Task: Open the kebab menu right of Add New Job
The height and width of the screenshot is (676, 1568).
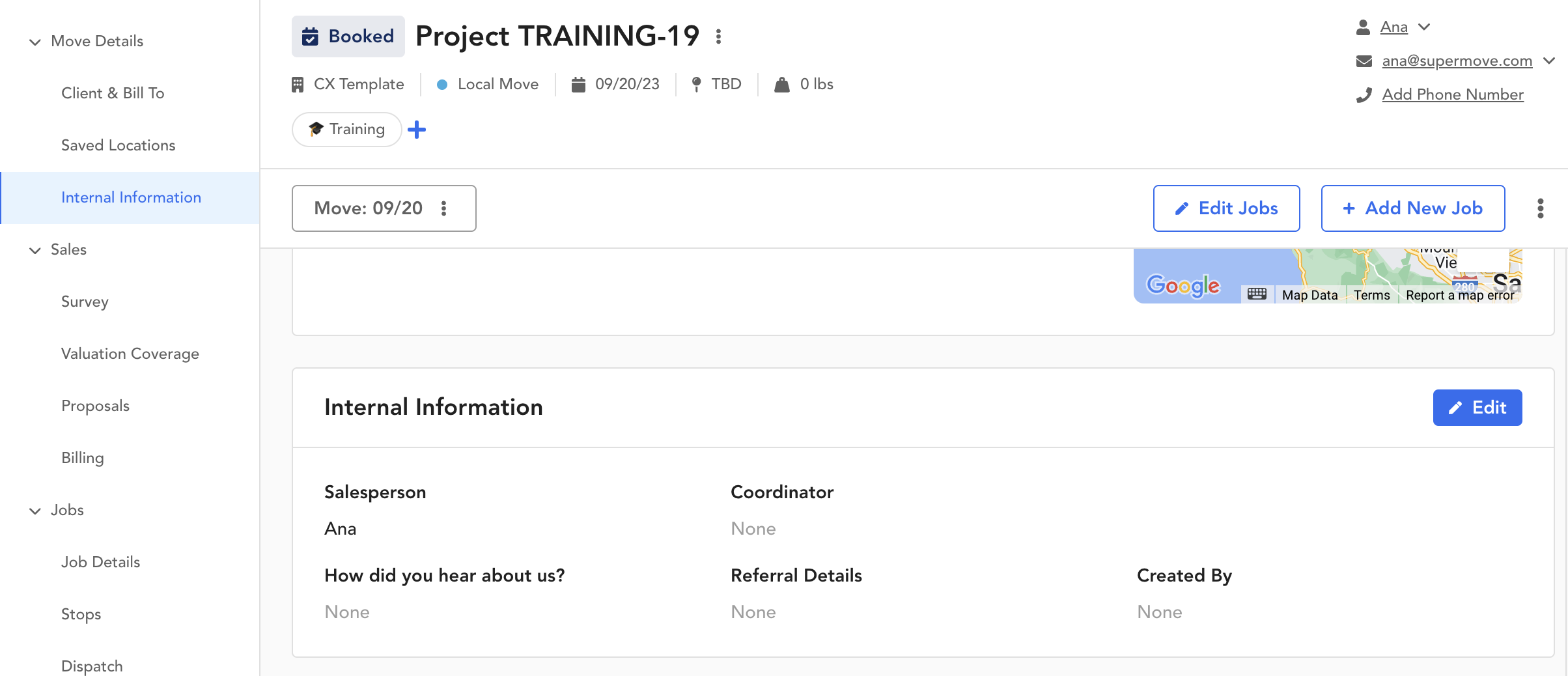Action: (1540, 208)
